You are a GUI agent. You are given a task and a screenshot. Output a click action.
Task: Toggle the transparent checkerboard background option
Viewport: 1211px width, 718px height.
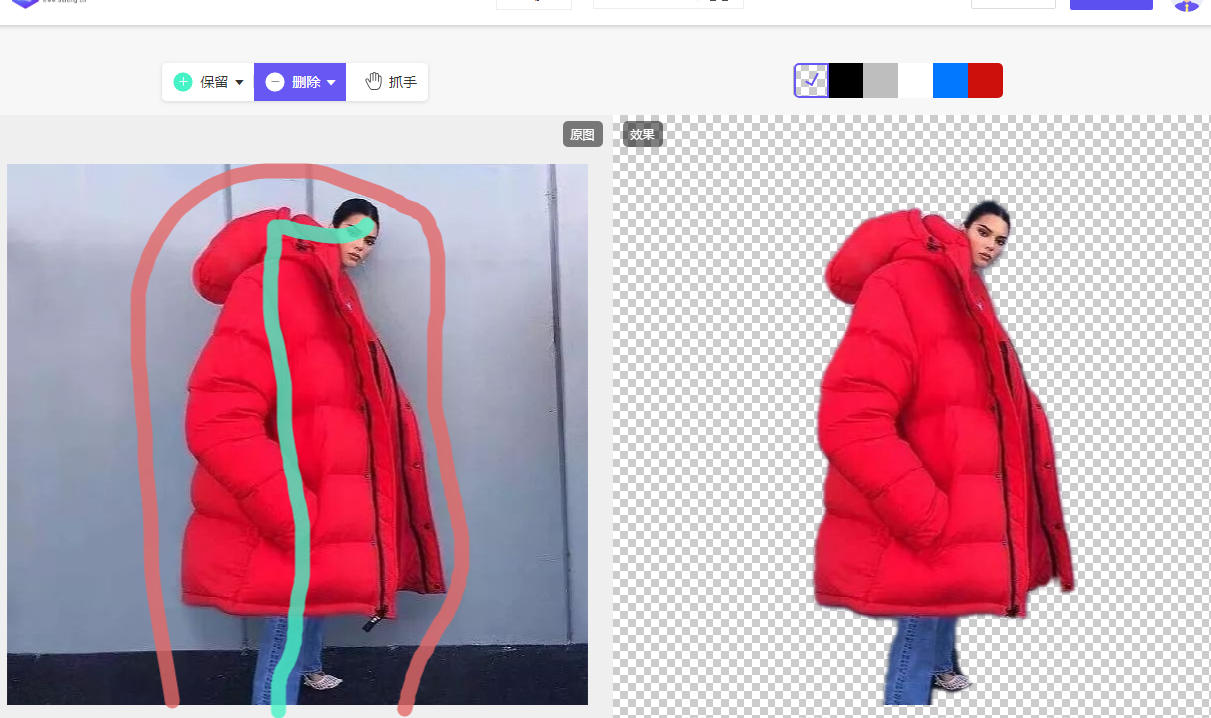(x=812, y=80)
